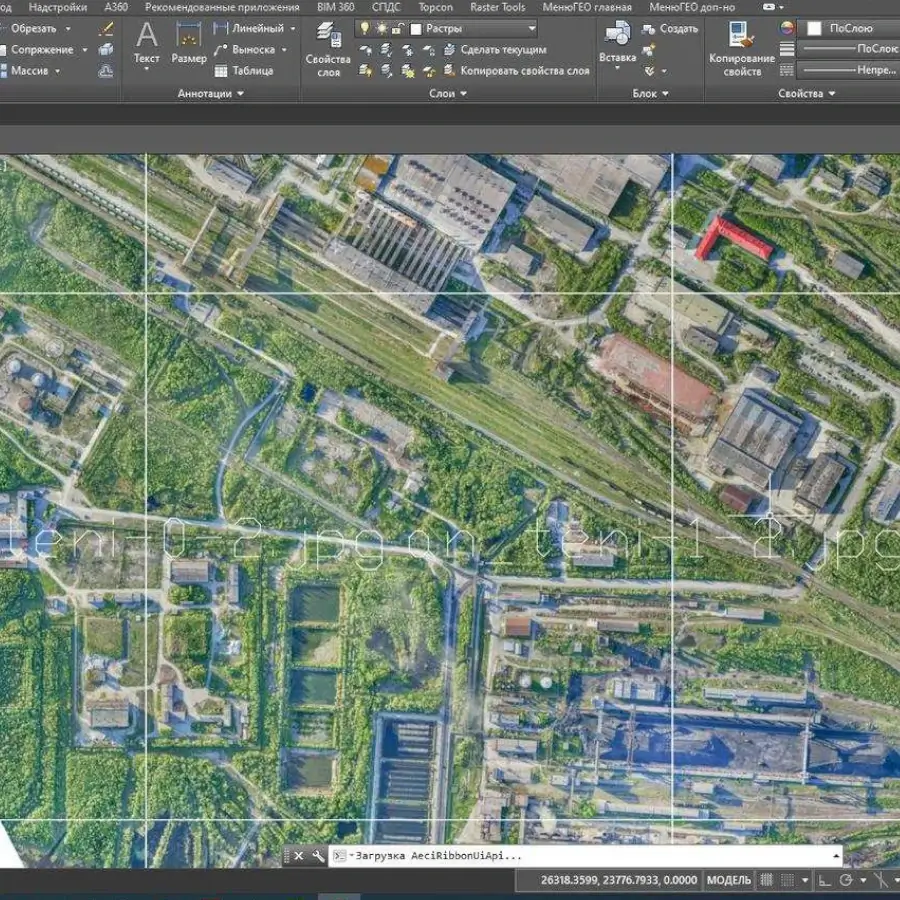Toggle the layer visibility lightbulb
The image size is (900, 900).
click(364, 27)
